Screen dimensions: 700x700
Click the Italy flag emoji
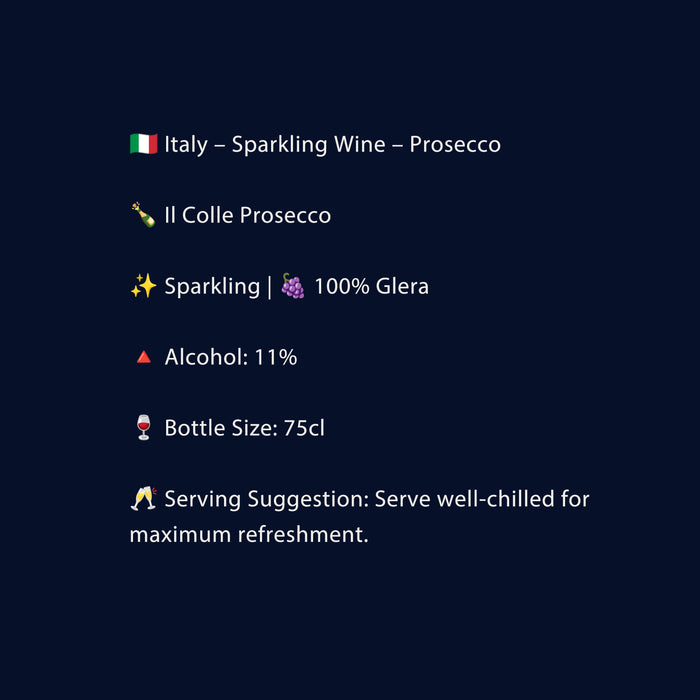click(144, 144)
